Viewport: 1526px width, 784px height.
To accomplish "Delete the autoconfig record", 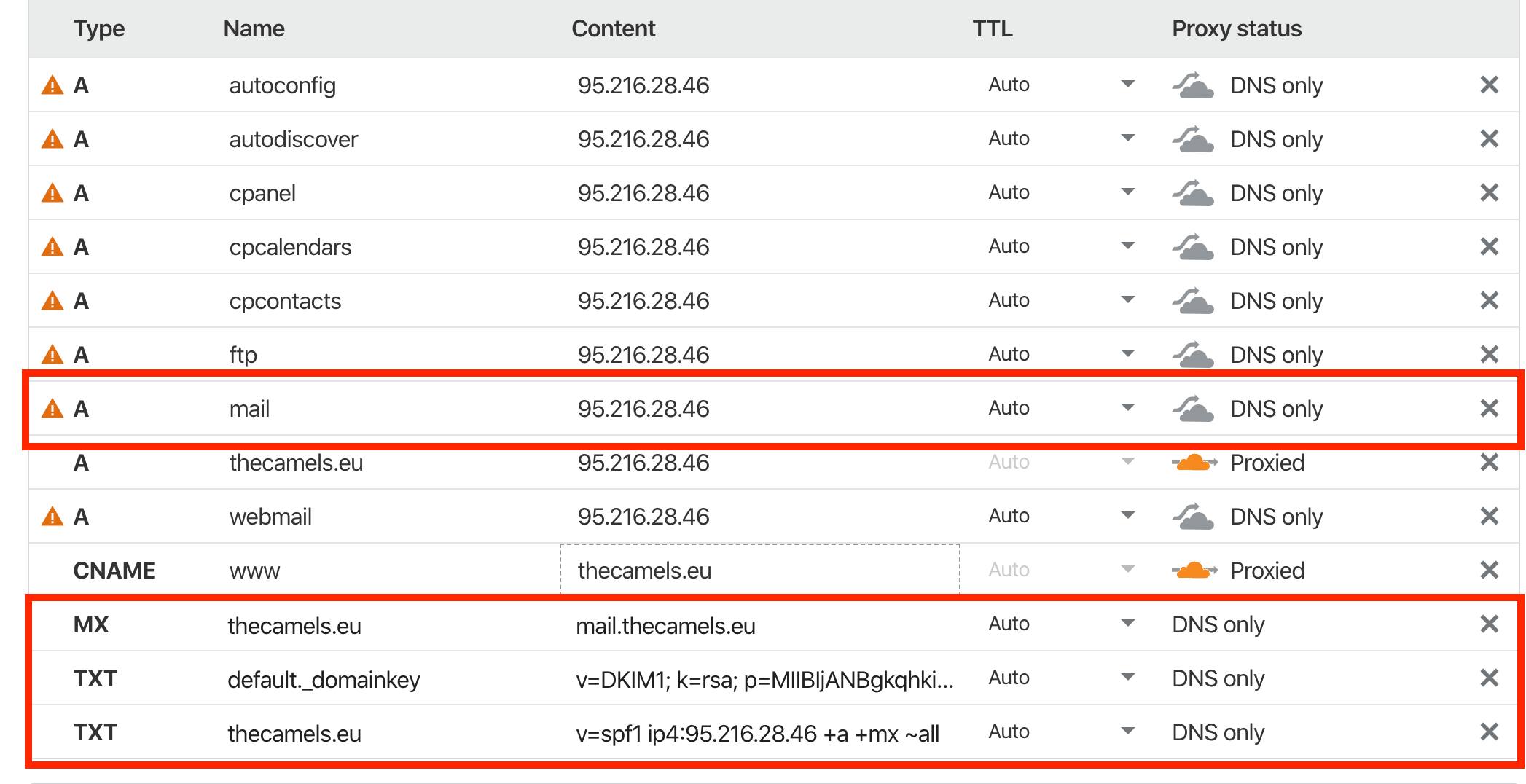I will [1490, 85].
